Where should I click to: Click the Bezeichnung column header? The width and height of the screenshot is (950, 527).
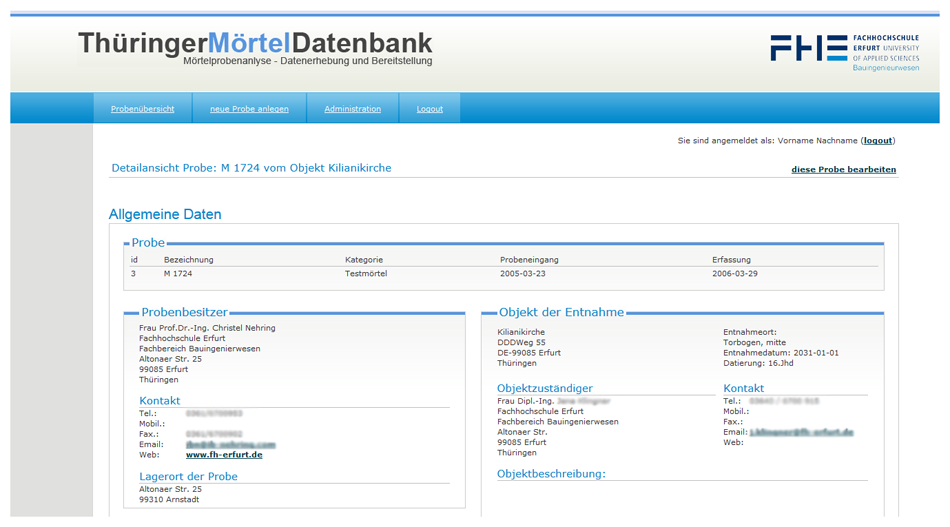click(189, 260)
